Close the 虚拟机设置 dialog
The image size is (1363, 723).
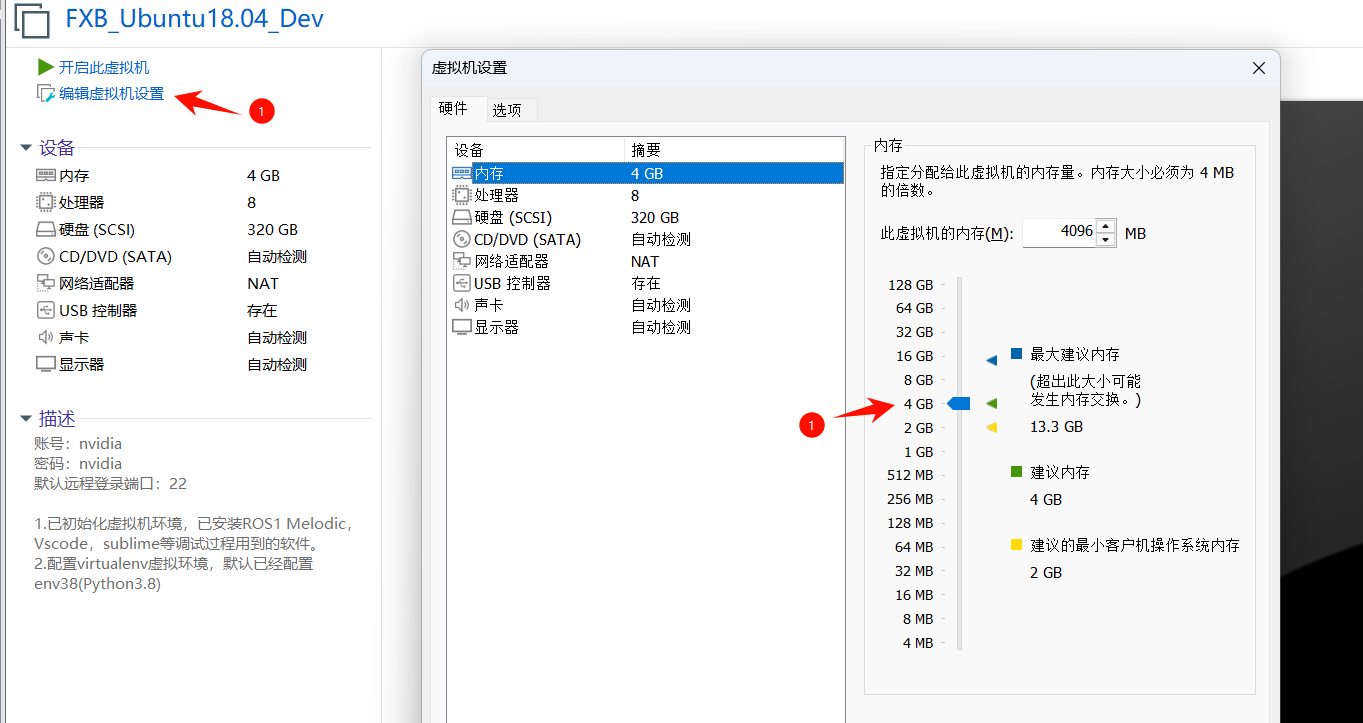pos(1259,68)
